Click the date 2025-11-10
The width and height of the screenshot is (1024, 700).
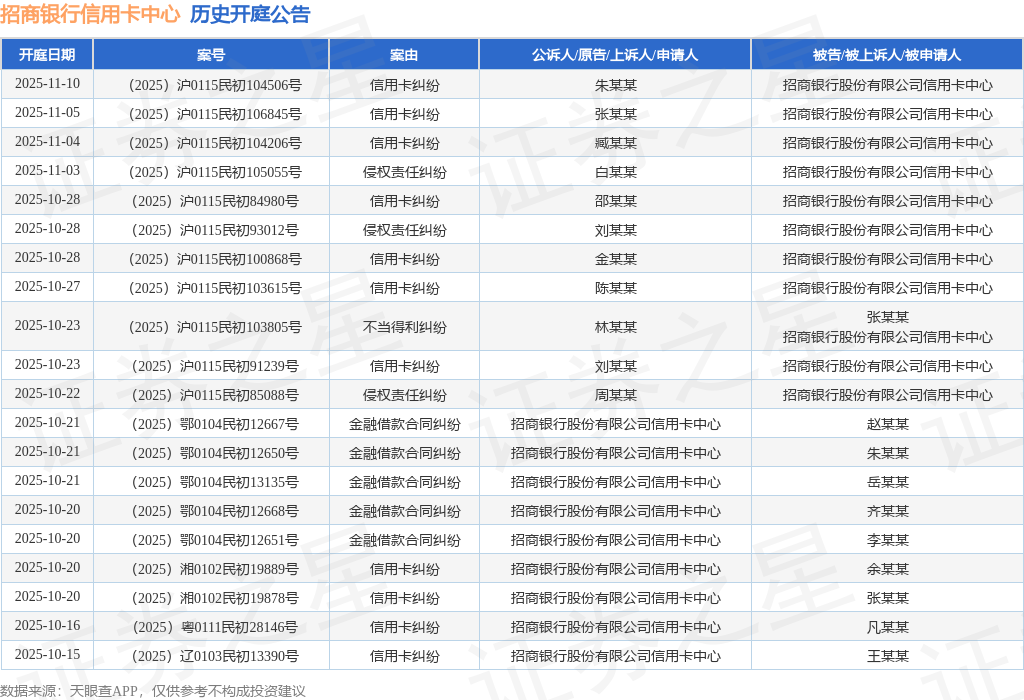(47, 84)
